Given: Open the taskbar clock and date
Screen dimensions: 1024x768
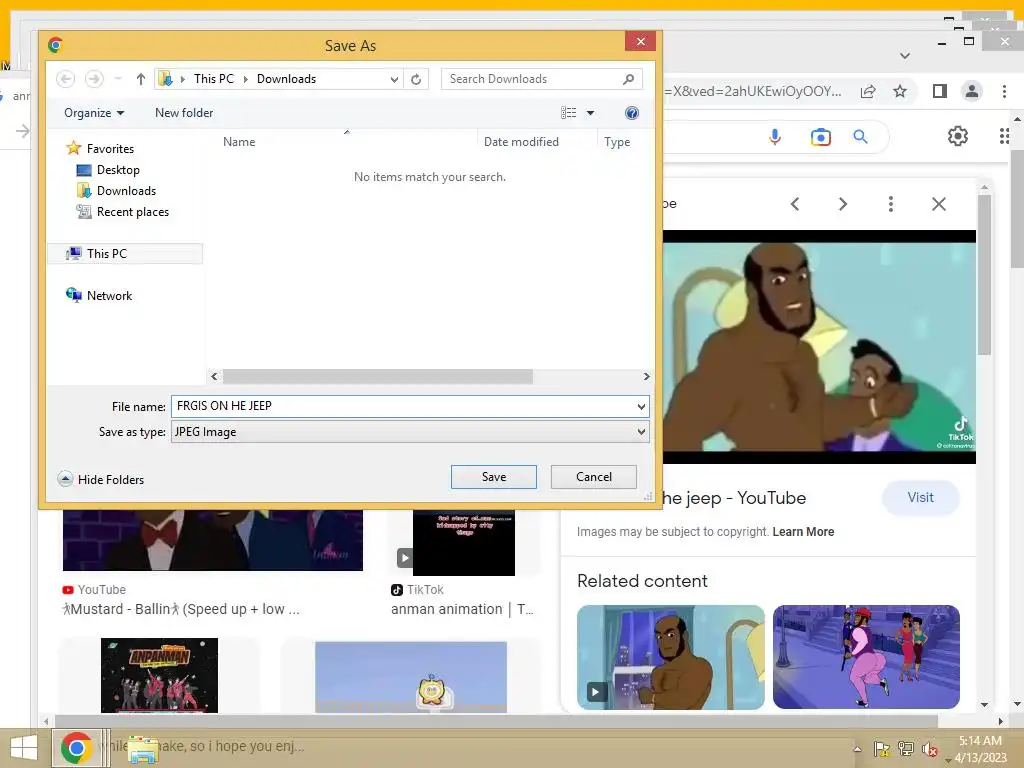Looking at the screenshot, I should click(x=980, y=749).
